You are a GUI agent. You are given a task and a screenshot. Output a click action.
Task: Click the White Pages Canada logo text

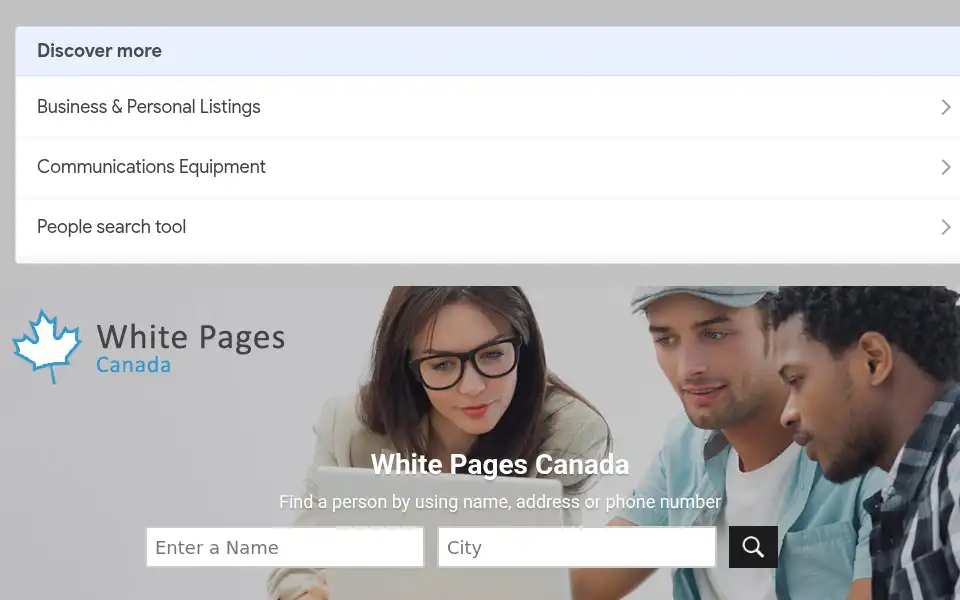tap(190, 348)
